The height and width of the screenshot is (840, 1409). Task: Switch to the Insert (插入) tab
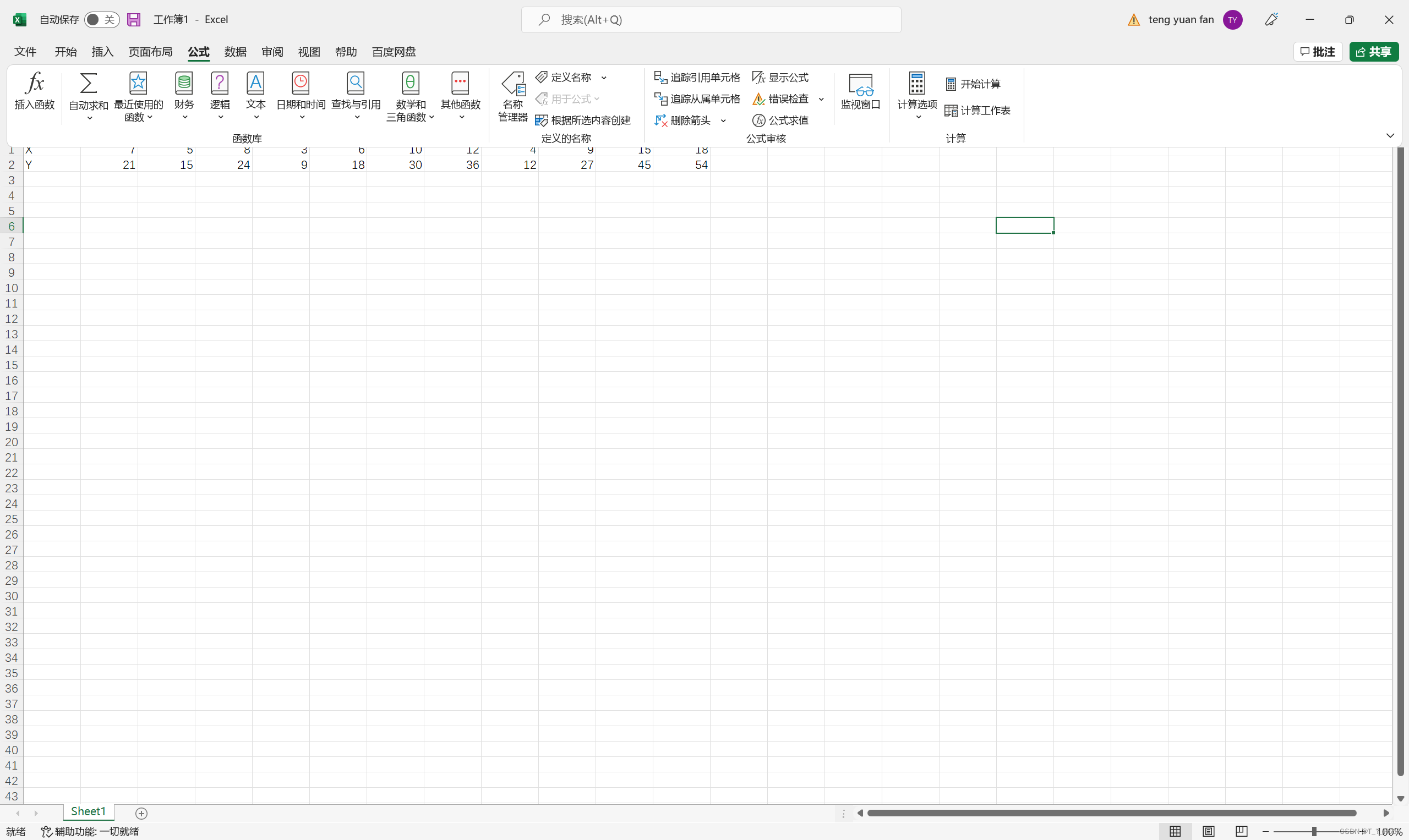pyautogui.click(x=102, y=52)
